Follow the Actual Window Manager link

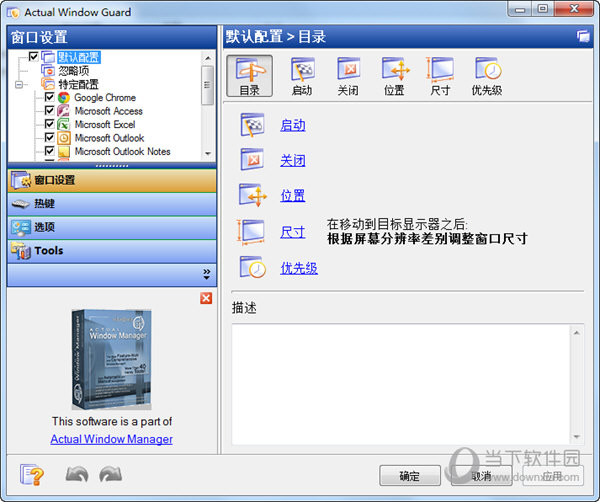[x=111, y=439]
